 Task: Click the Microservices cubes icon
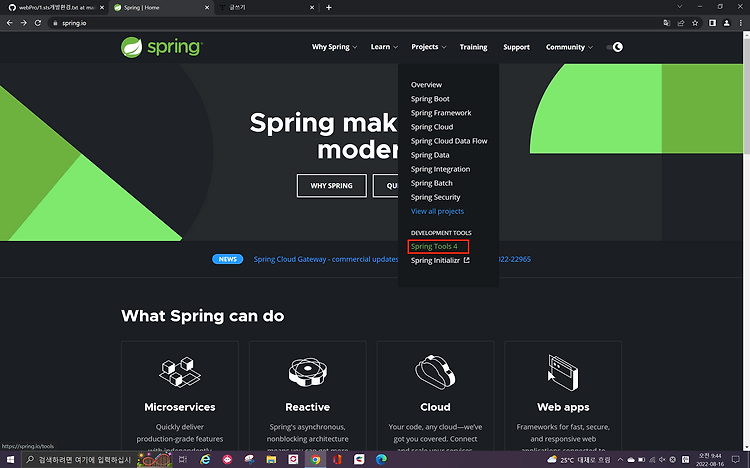tap(180, 372)
